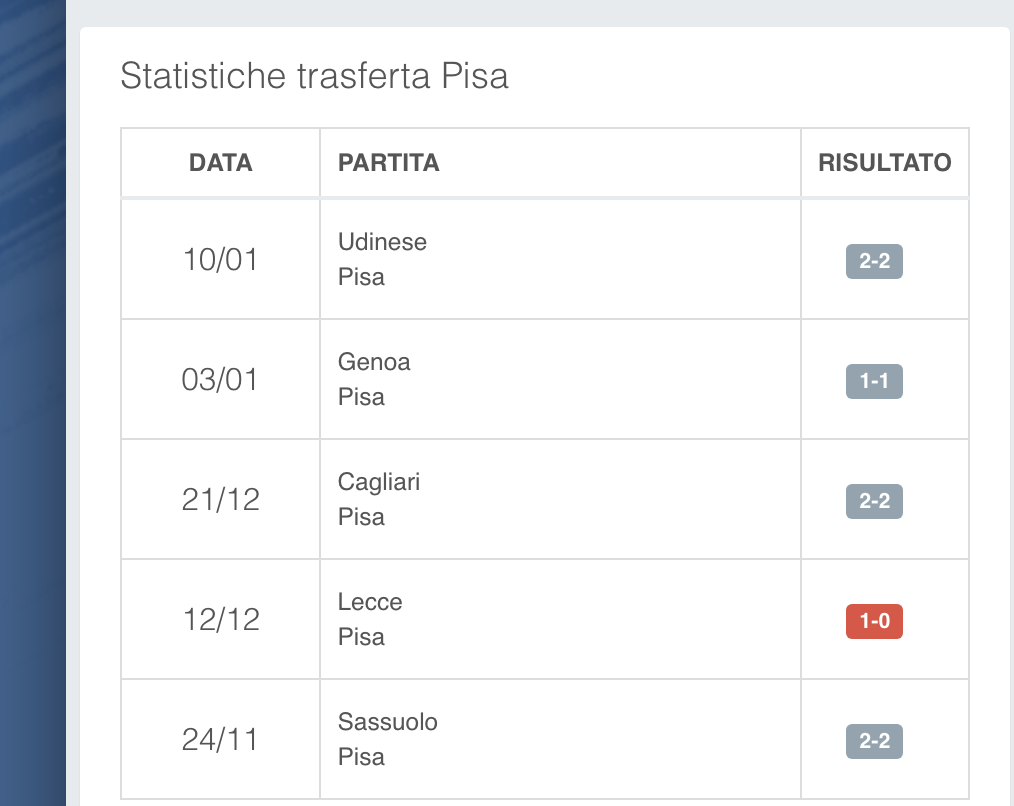1014x806 pixels.
Task: Click the red 1-0 result badge
Action: (874, 622)
